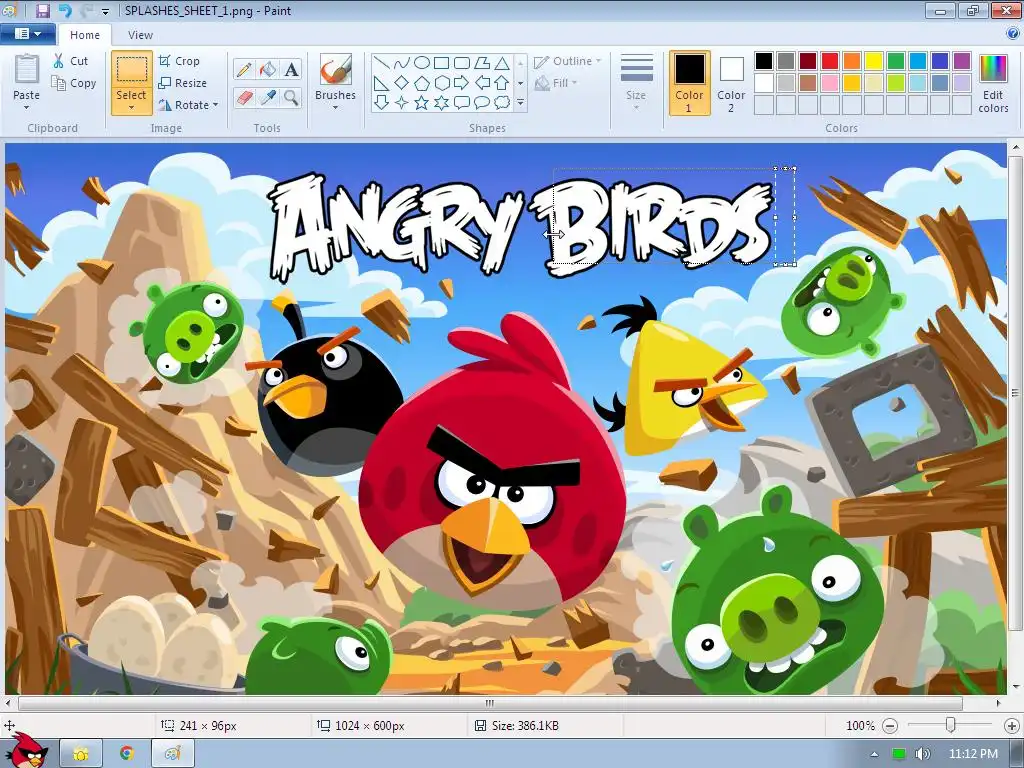This screenshot has width=1024, height=768.
Task: Switch to the Home tab
Action: (x=85, y=35)
